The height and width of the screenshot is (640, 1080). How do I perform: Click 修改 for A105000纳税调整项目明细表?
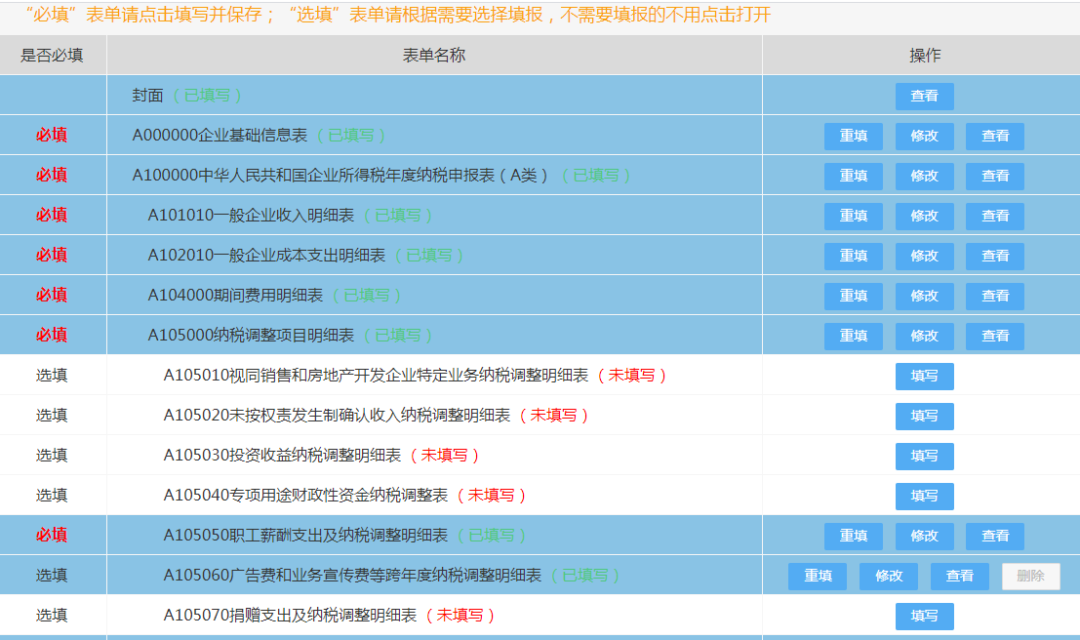pos(924,336)
